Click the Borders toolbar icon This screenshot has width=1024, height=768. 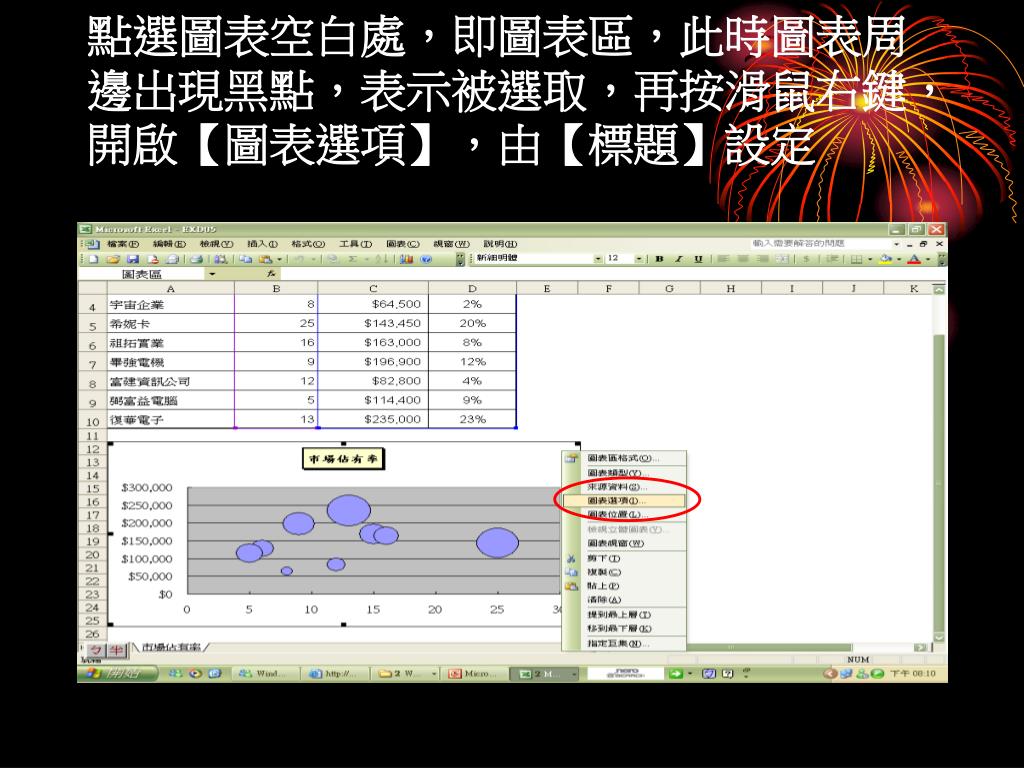click(x=856, y=259)
